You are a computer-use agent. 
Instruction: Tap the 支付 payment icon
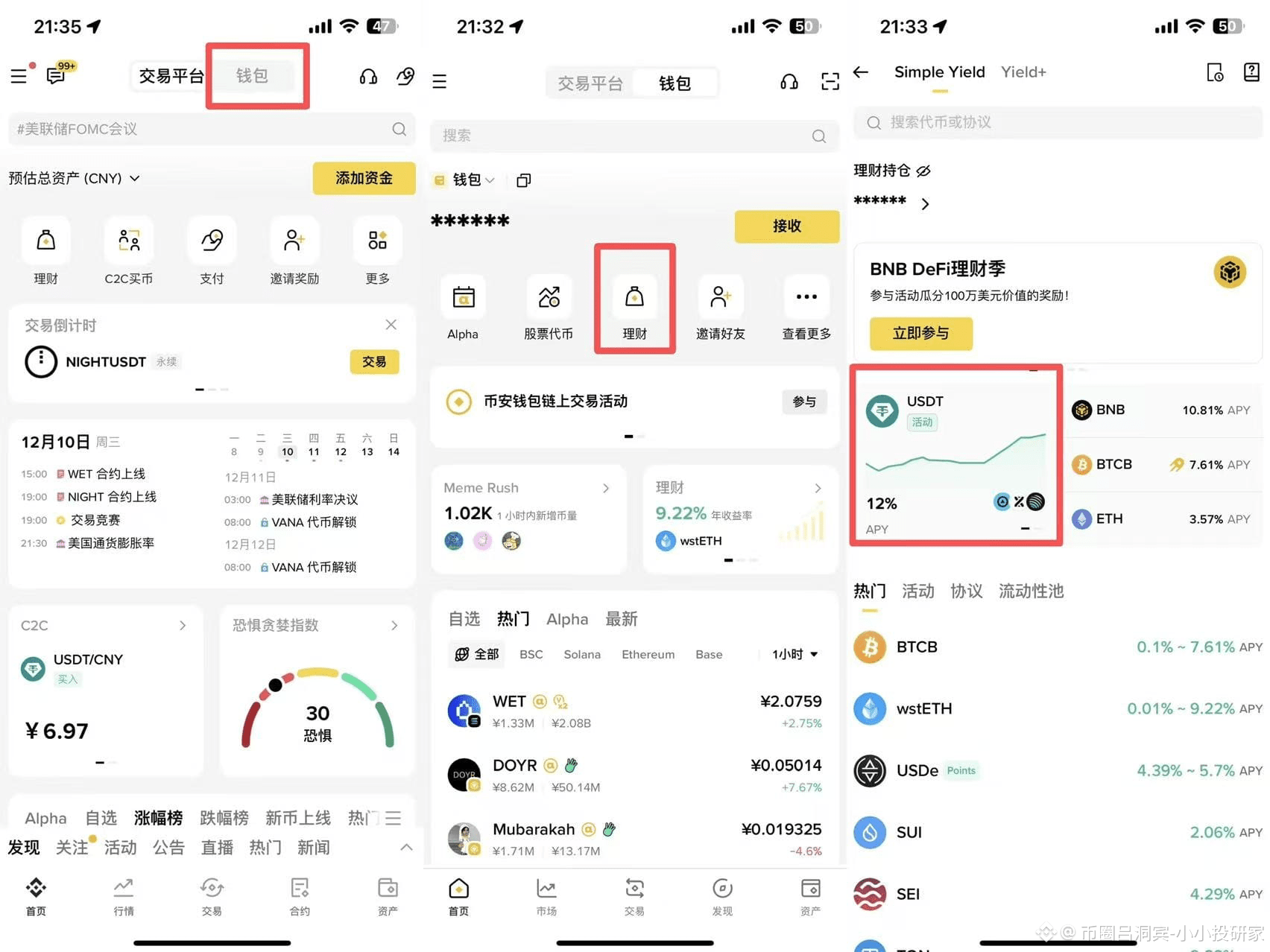coord(212,241)
